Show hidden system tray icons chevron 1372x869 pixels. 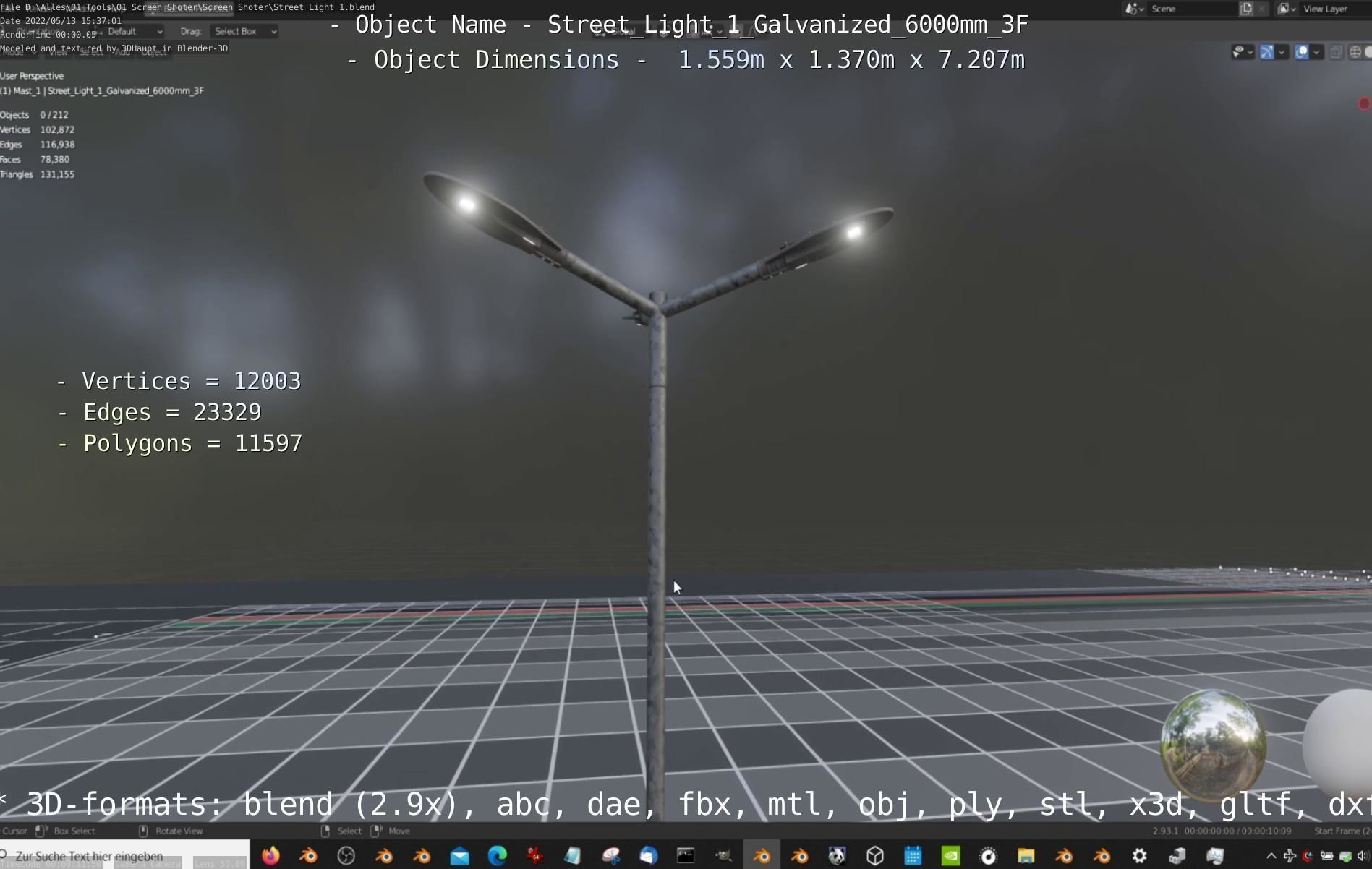click(1271, 856)
